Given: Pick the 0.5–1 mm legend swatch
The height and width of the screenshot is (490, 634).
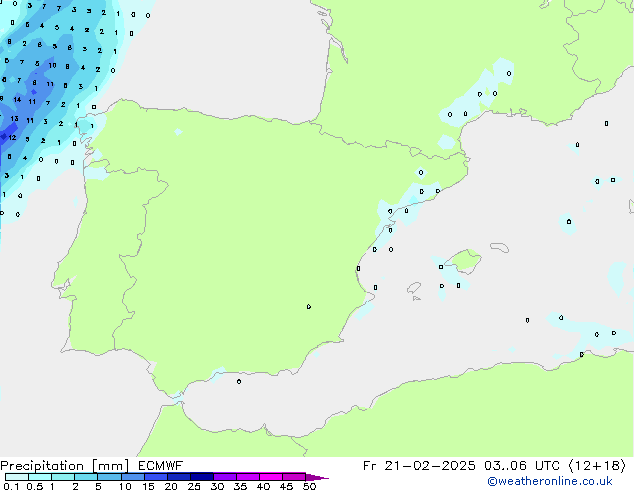Looking at the screenshot, I should [x=40, y=477].
